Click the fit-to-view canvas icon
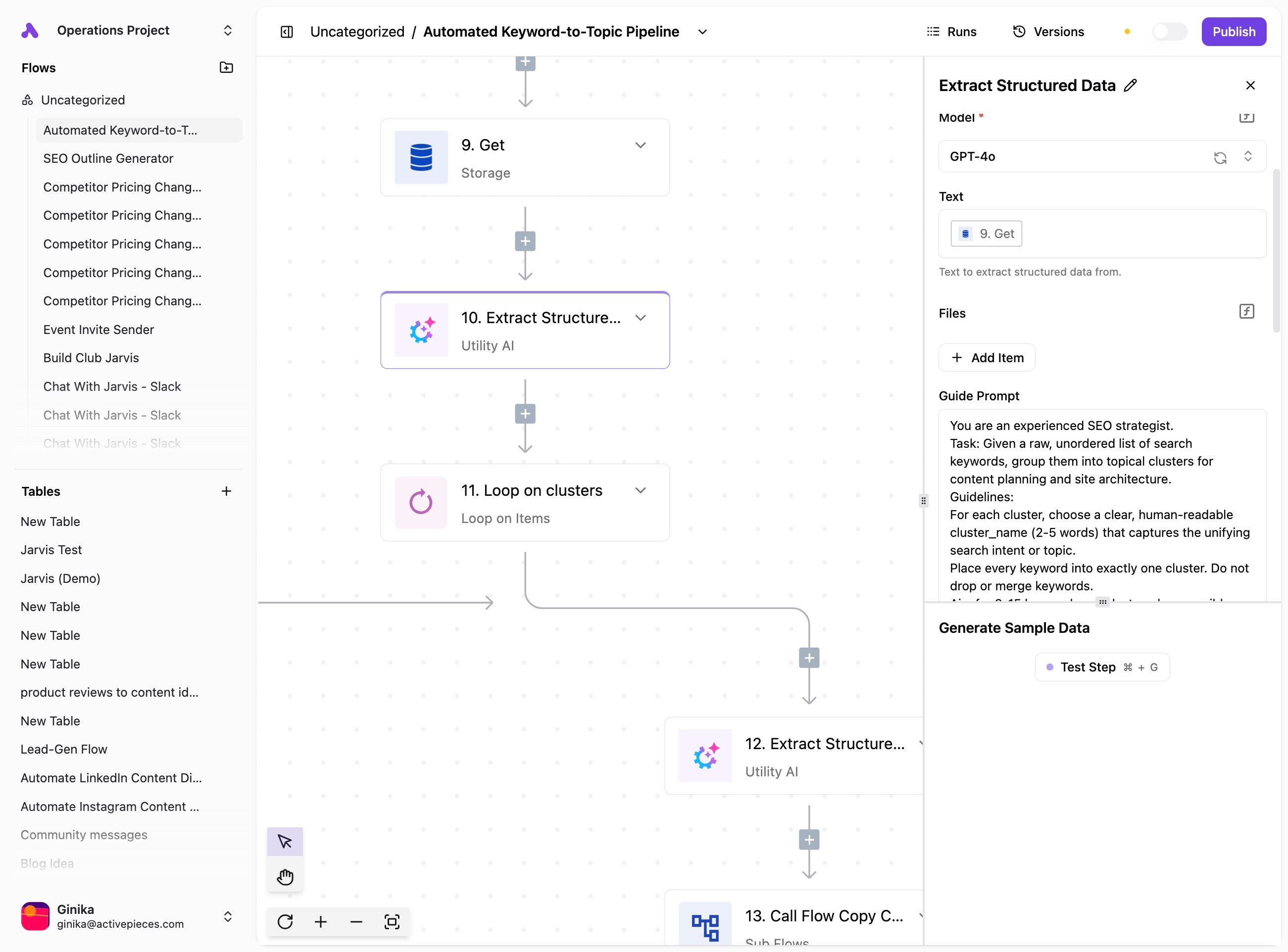This screenshot has height=952, width=1288. click(x=392, y=921)
